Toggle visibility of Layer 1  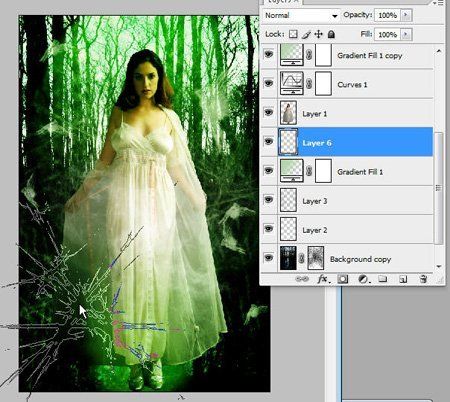coord(269,112)
